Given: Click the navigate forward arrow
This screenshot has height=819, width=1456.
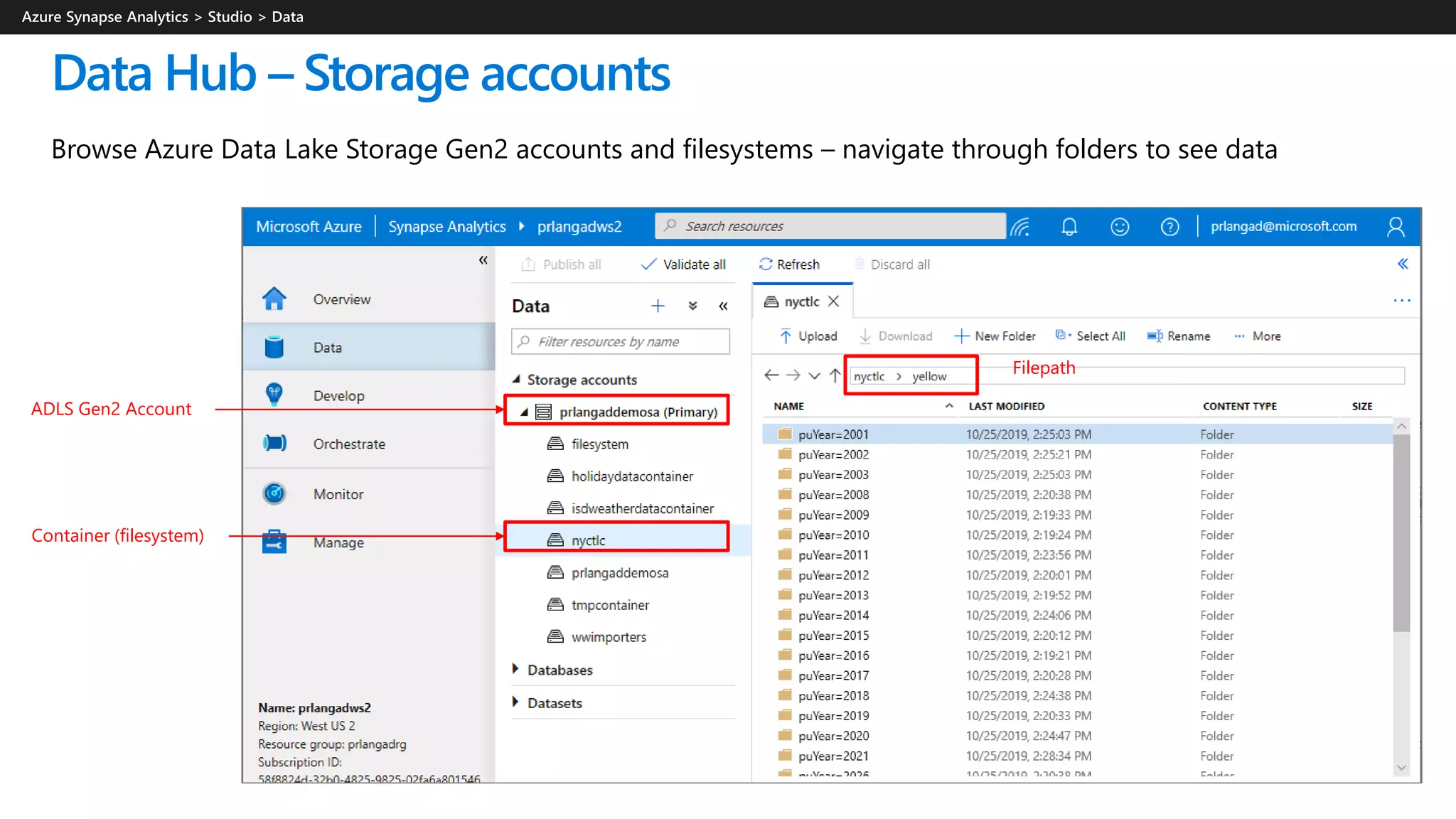Looking at the screenshot, I should [793, 375].
